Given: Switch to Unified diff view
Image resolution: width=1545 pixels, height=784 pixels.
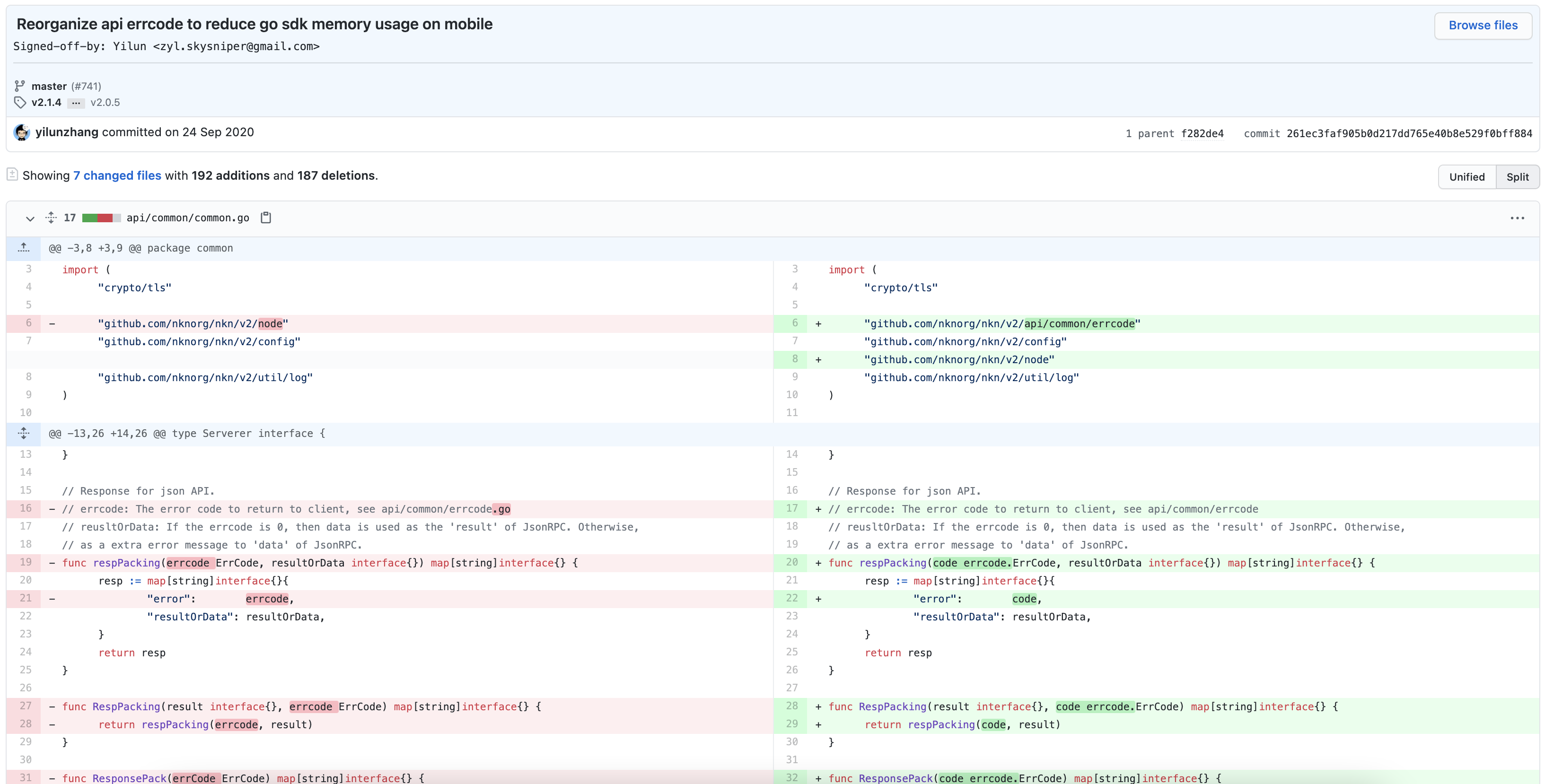Looking at the screenshot, I should 1466,177.
